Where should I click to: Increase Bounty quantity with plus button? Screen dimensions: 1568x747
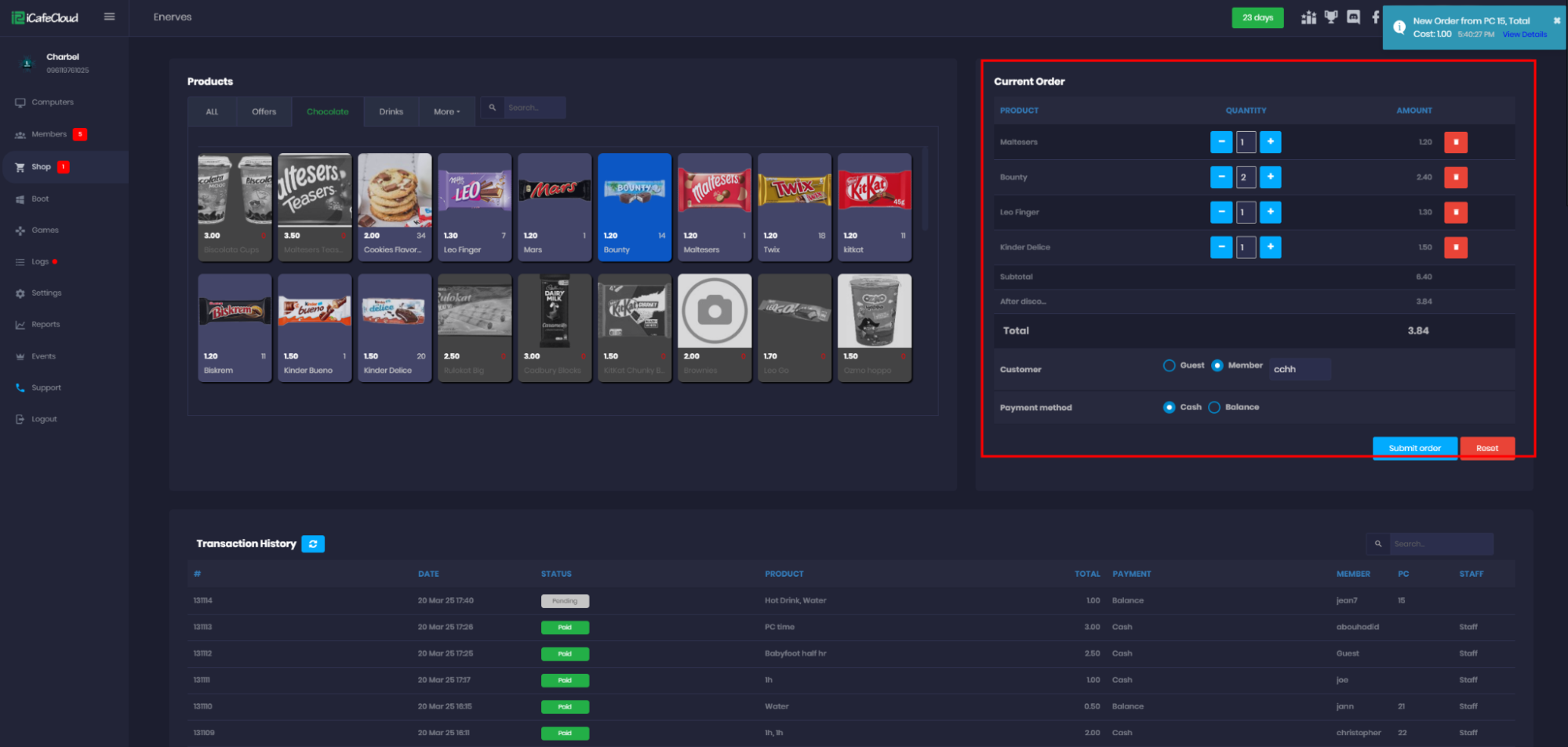pyautogui.click(x=1270, y=177)
